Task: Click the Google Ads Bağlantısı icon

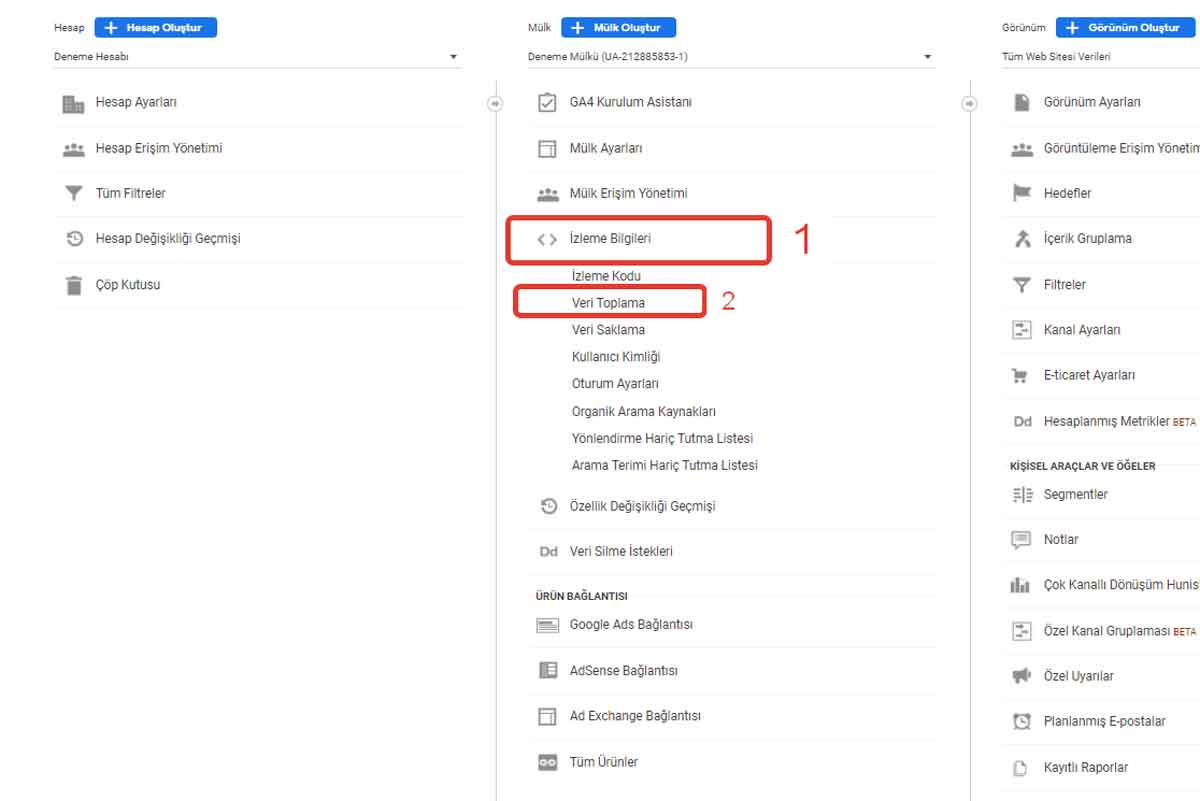Action: pyautogui.click(x=547, y=625)
